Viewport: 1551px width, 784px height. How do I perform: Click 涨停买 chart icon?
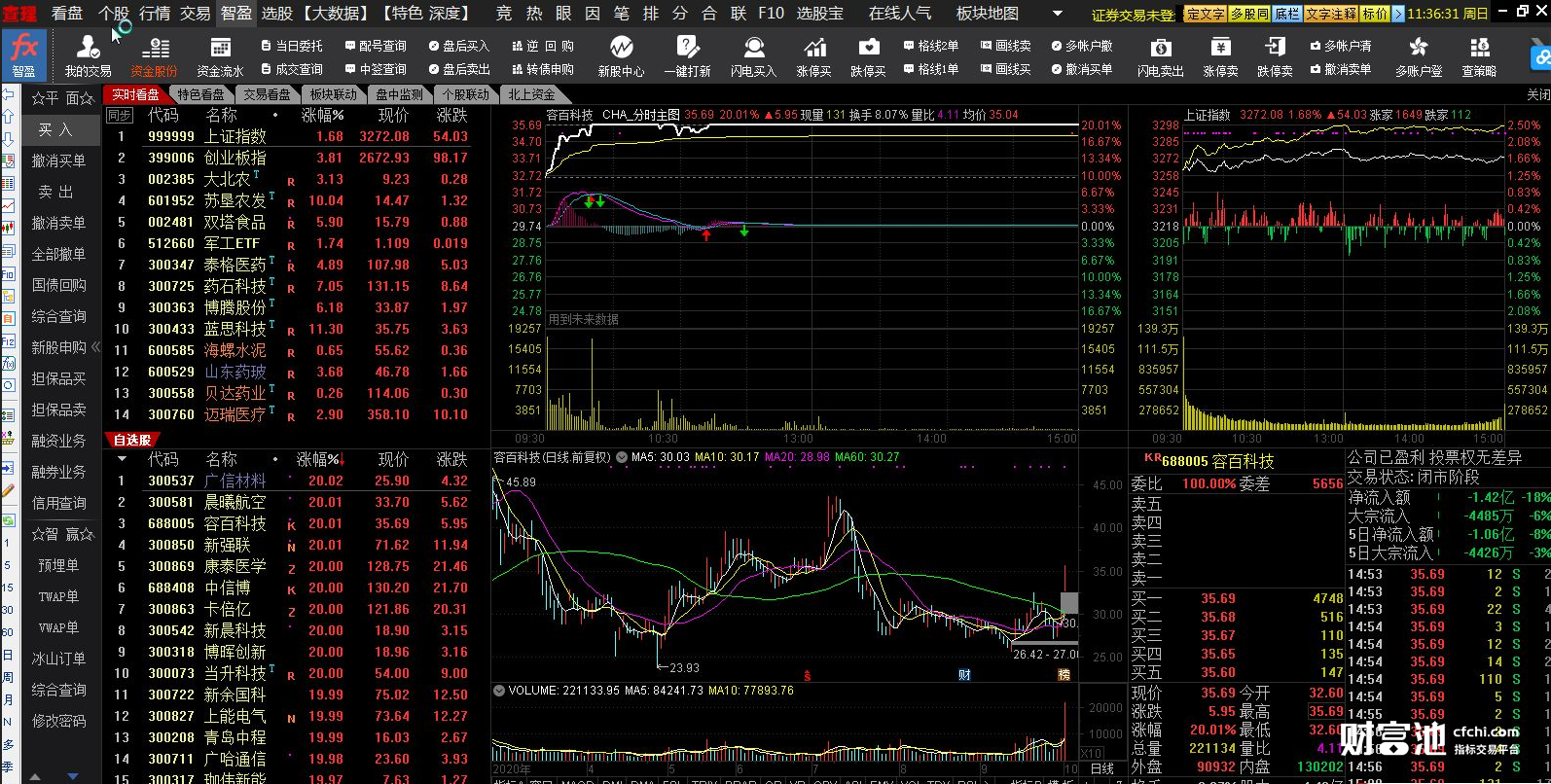click(814, 56)
